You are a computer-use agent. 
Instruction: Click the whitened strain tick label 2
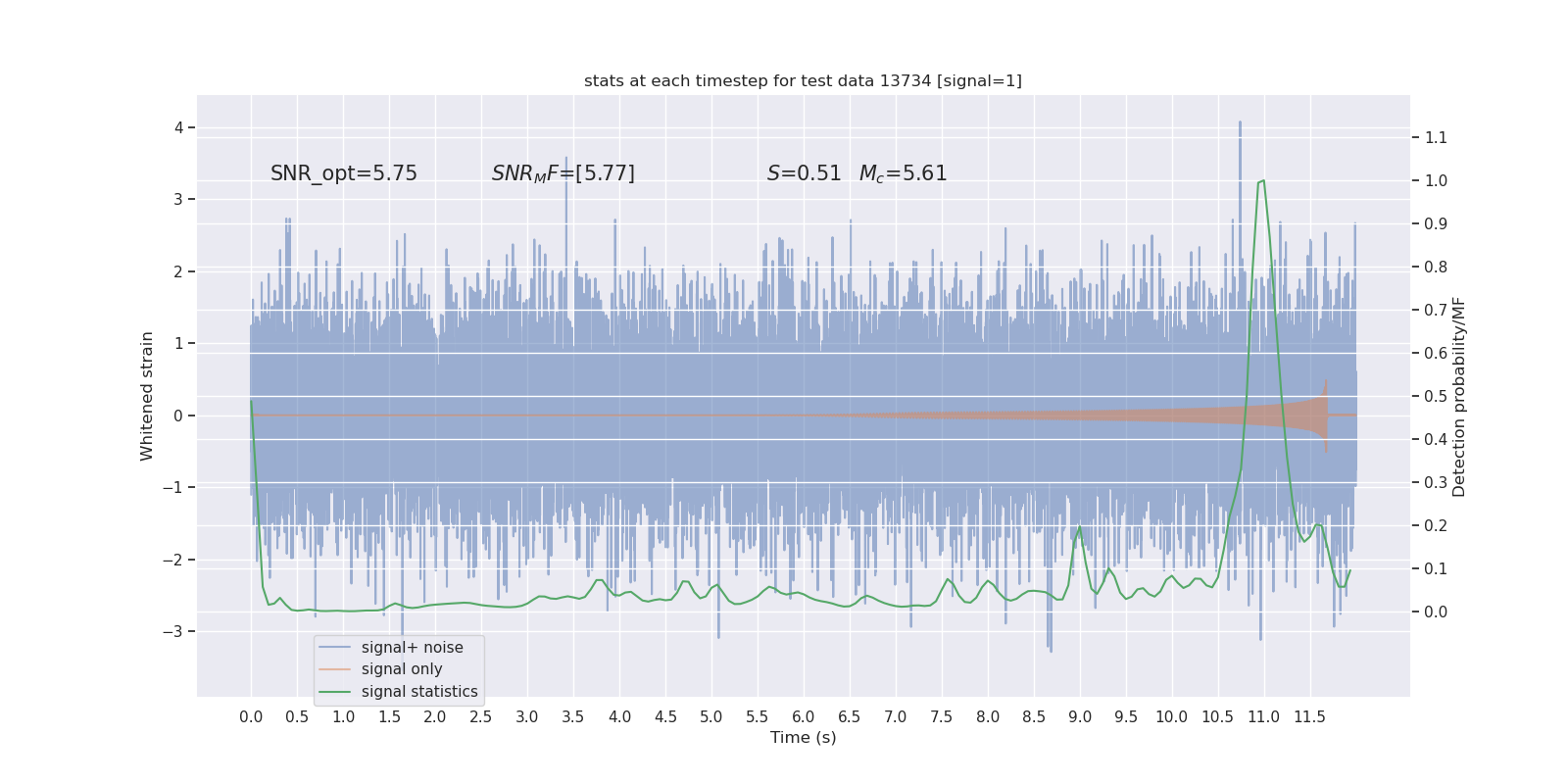(x=178, y=271)
